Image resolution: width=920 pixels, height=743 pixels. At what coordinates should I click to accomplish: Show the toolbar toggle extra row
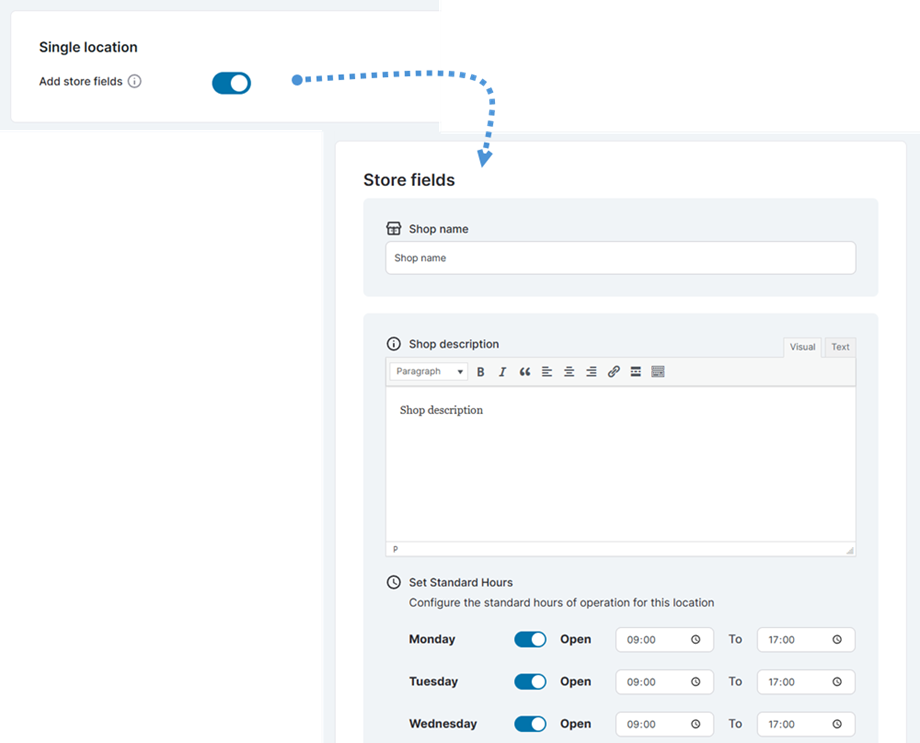pos(658,372)
